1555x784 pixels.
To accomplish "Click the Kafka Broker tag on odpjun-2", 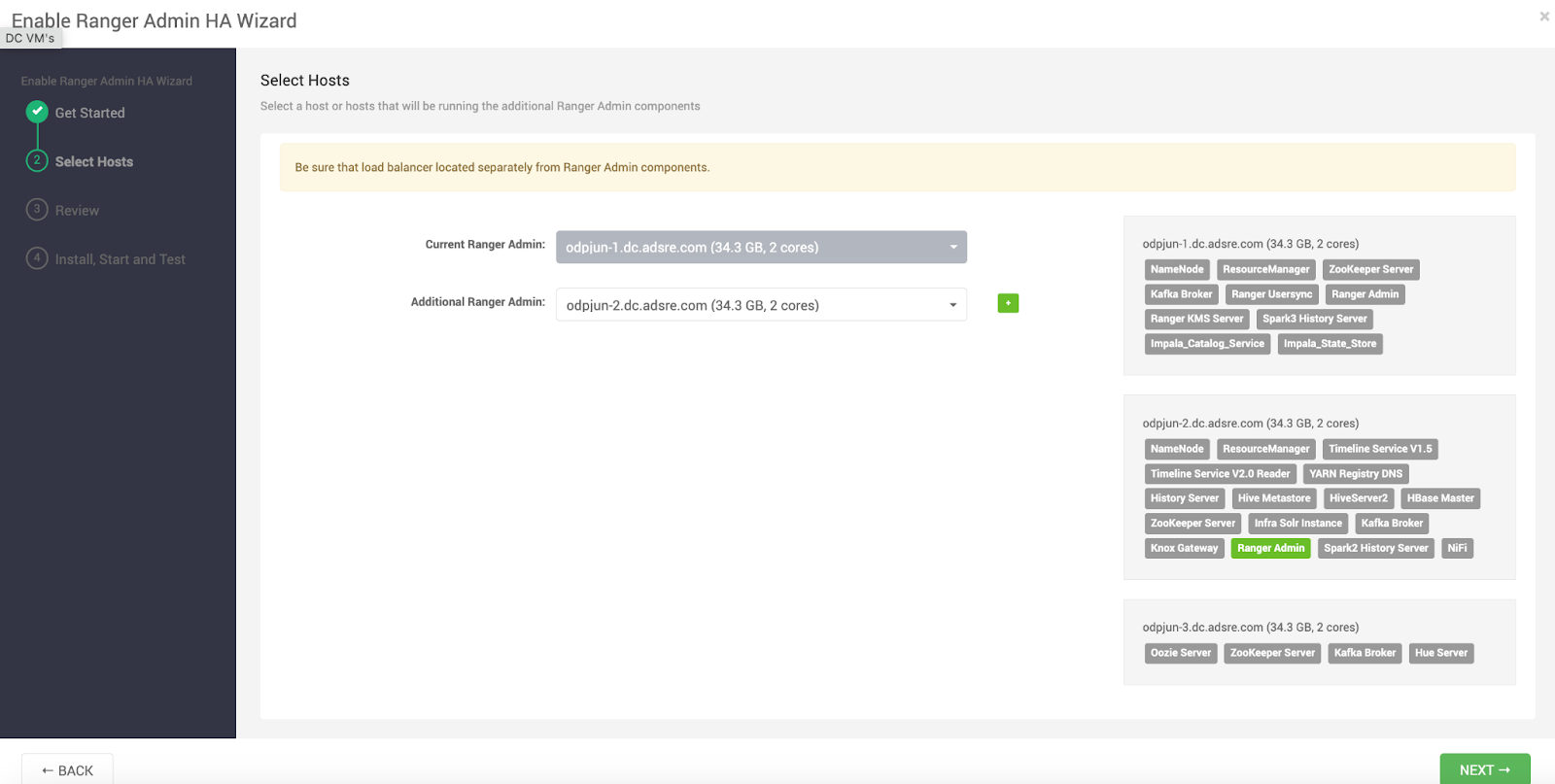I will click(1392, 524).
